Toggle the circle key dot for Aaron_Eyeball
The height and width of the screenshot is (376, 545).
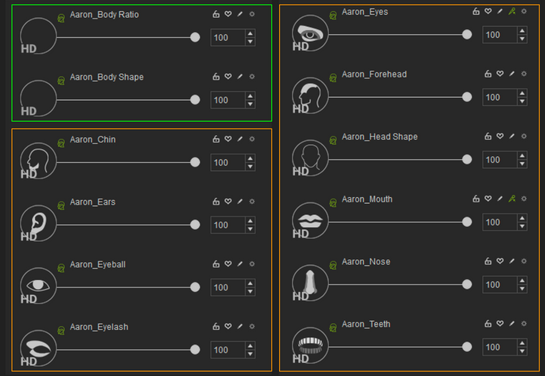[x=252, y=264]
